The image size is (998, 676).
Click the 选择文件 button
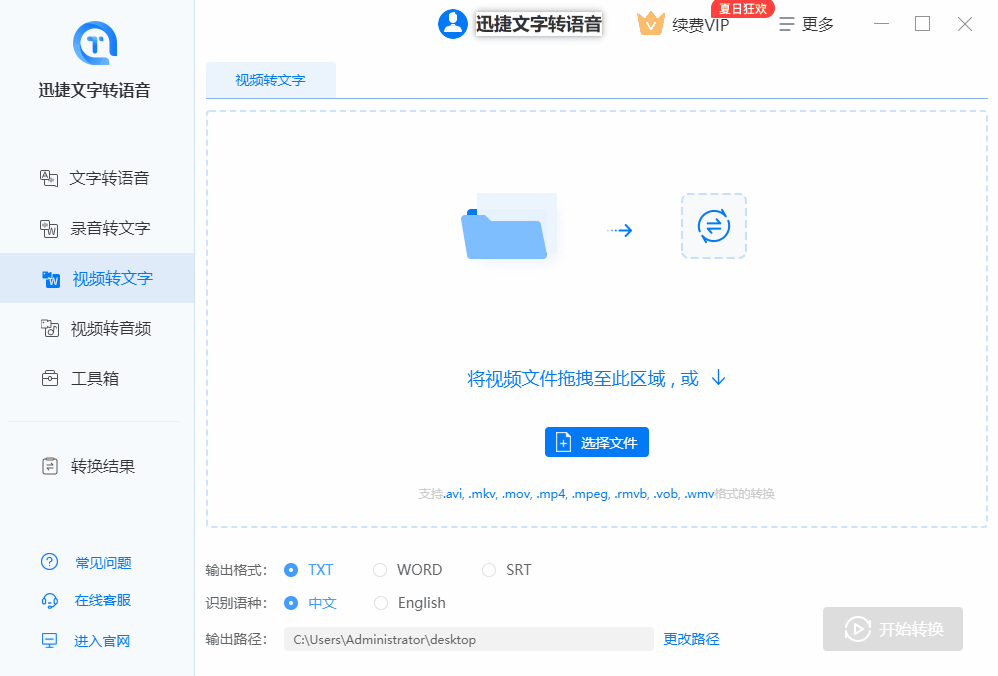pyautogui.click(x=596, y=442)
